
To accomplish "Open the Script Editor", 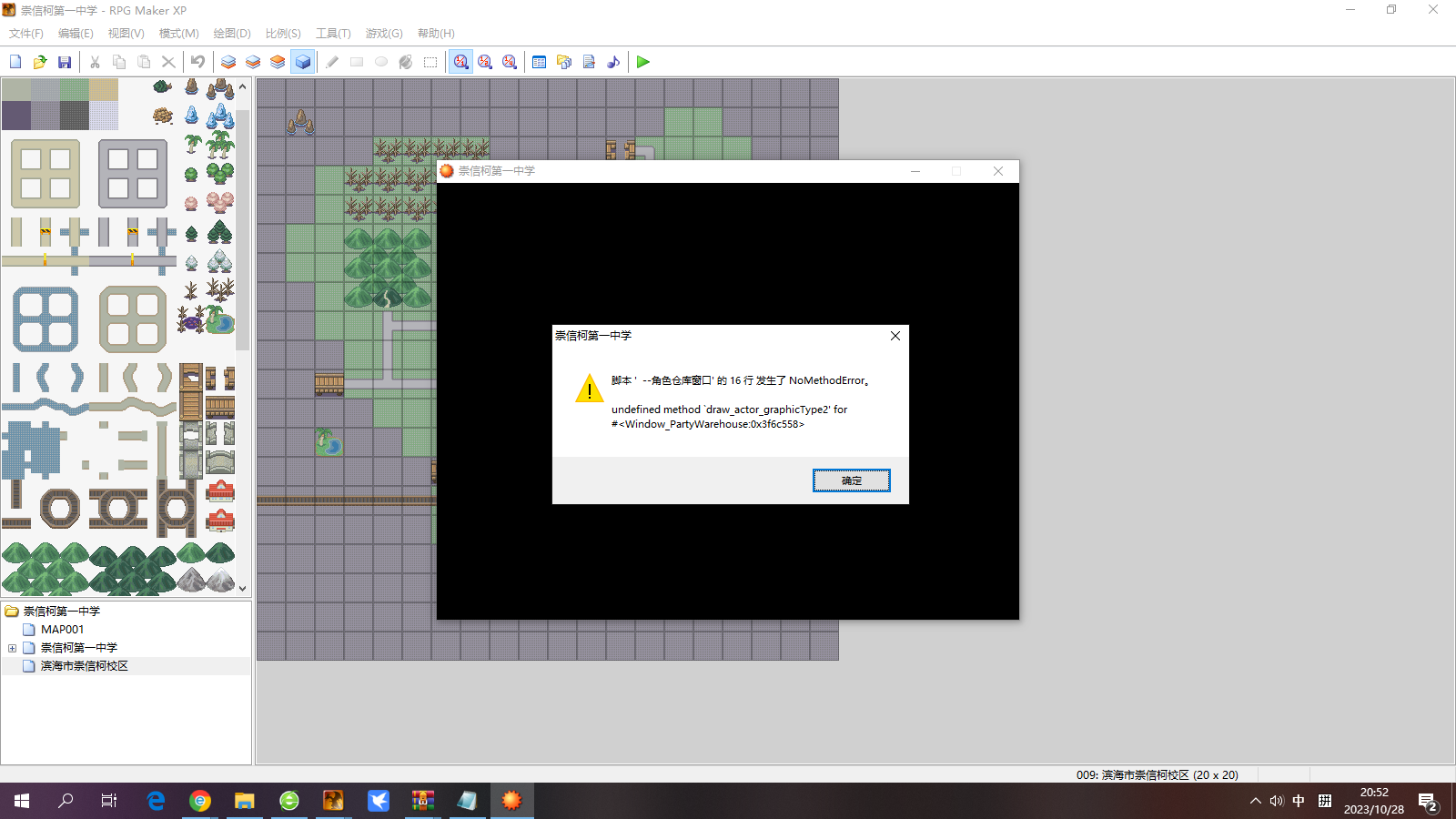I will pyautogui.click(x=589, y=62).
